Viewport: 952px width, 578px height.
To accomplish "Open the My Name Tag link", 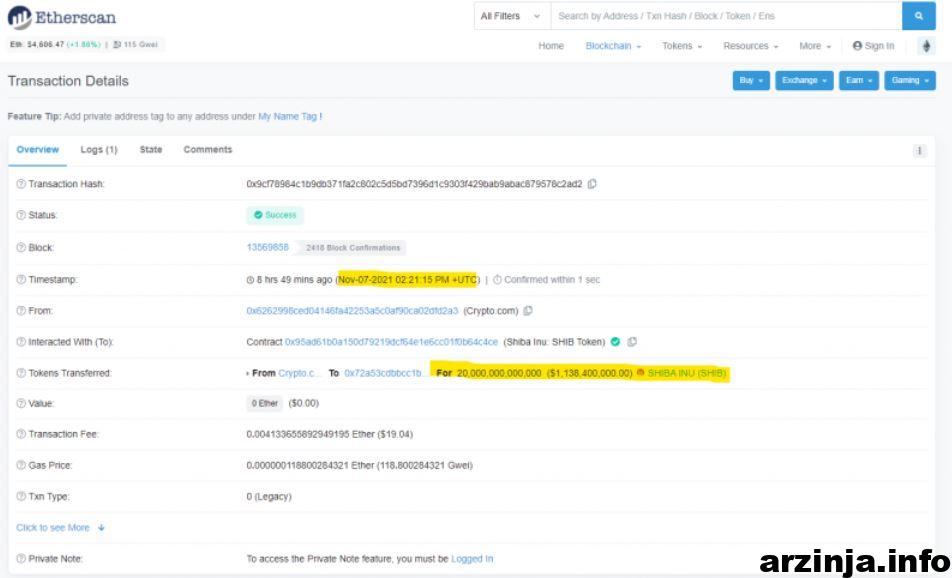I will coord(288,117).
